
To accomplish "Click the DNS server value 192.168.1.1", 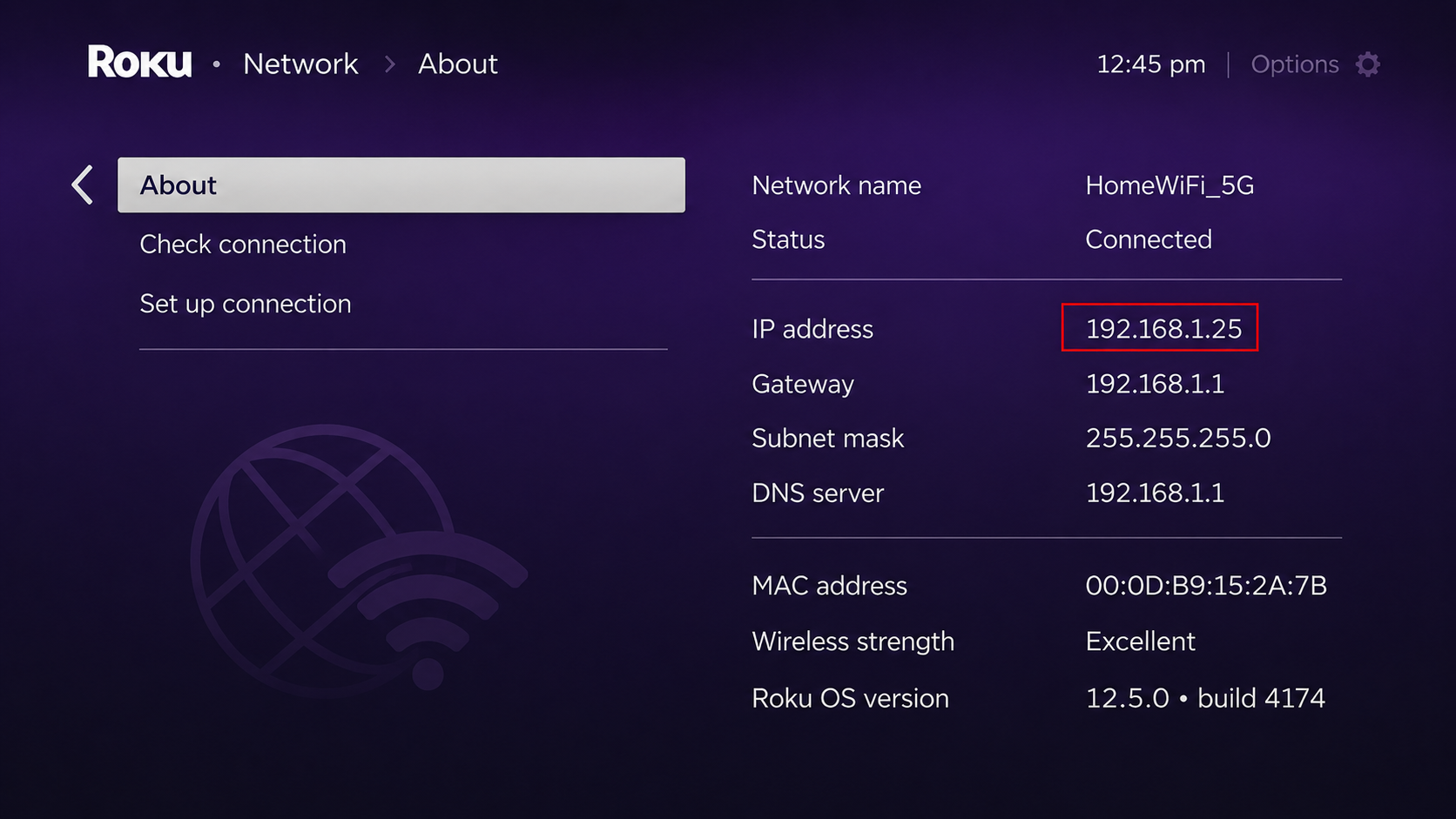I will coord(1155,493).
